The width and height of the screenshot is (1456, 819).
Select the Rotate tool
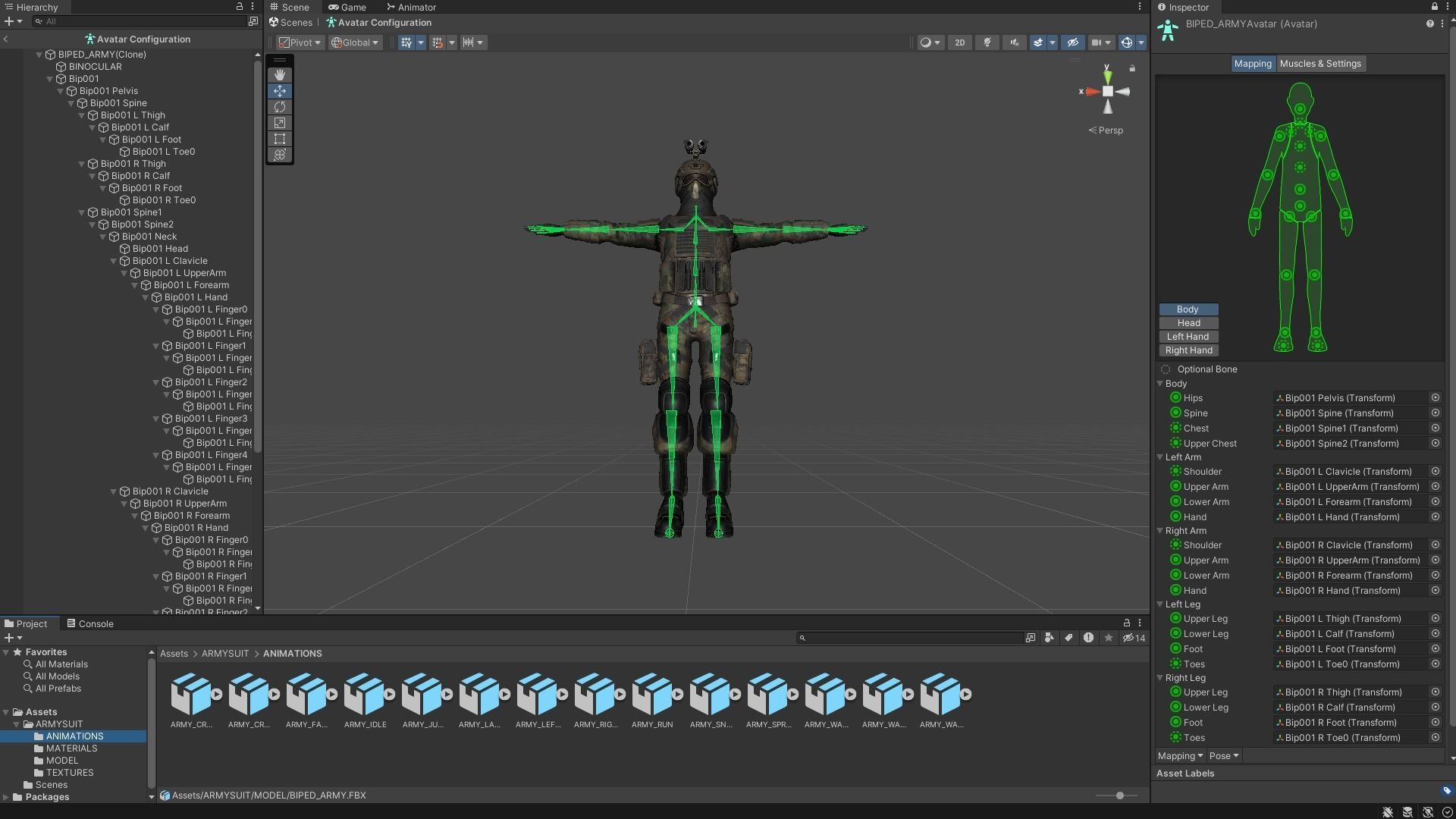click(280, 107)
